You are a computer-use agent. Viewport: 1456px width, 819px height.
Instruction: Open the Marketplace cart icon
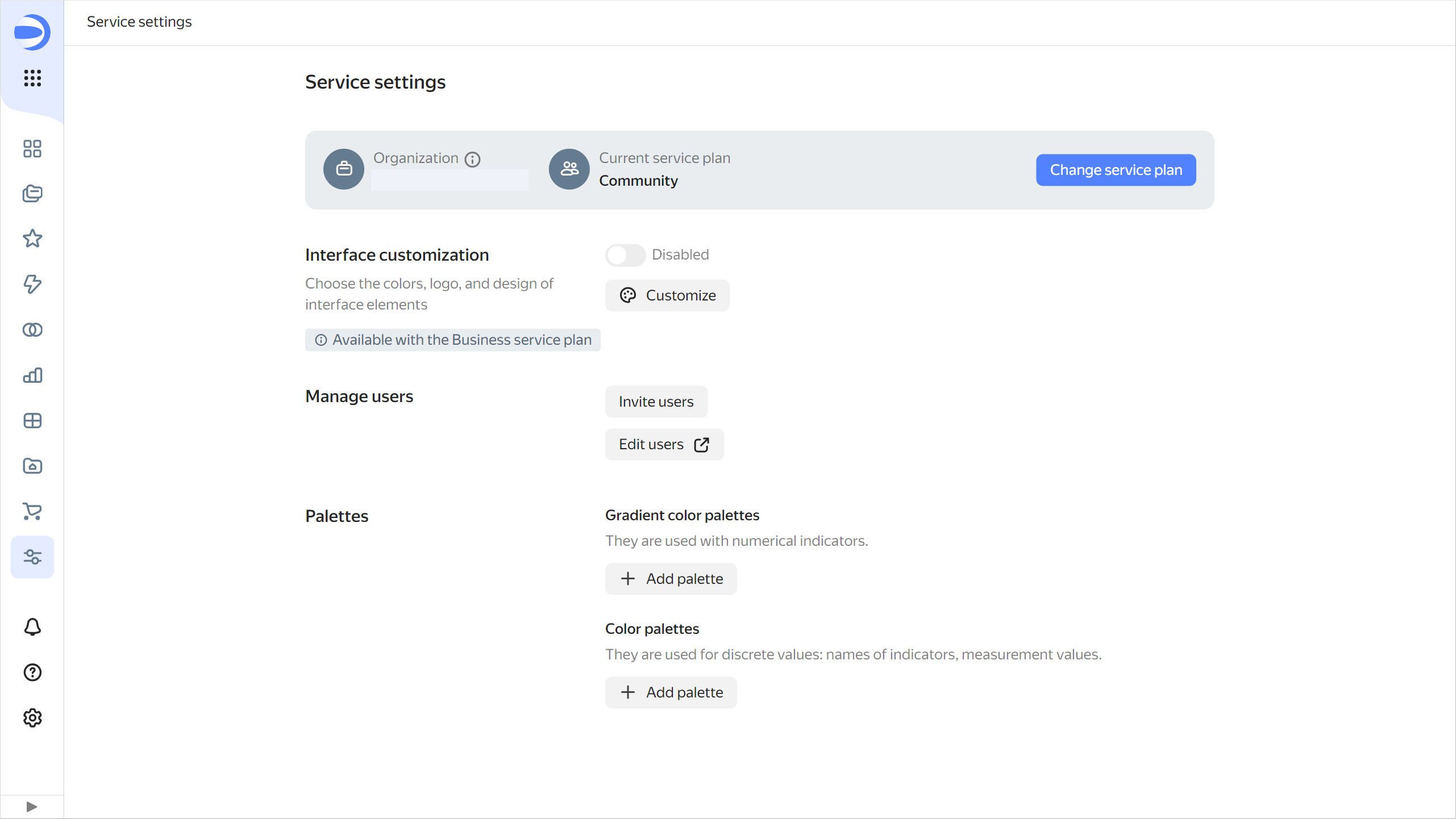(x=32, y=512)
